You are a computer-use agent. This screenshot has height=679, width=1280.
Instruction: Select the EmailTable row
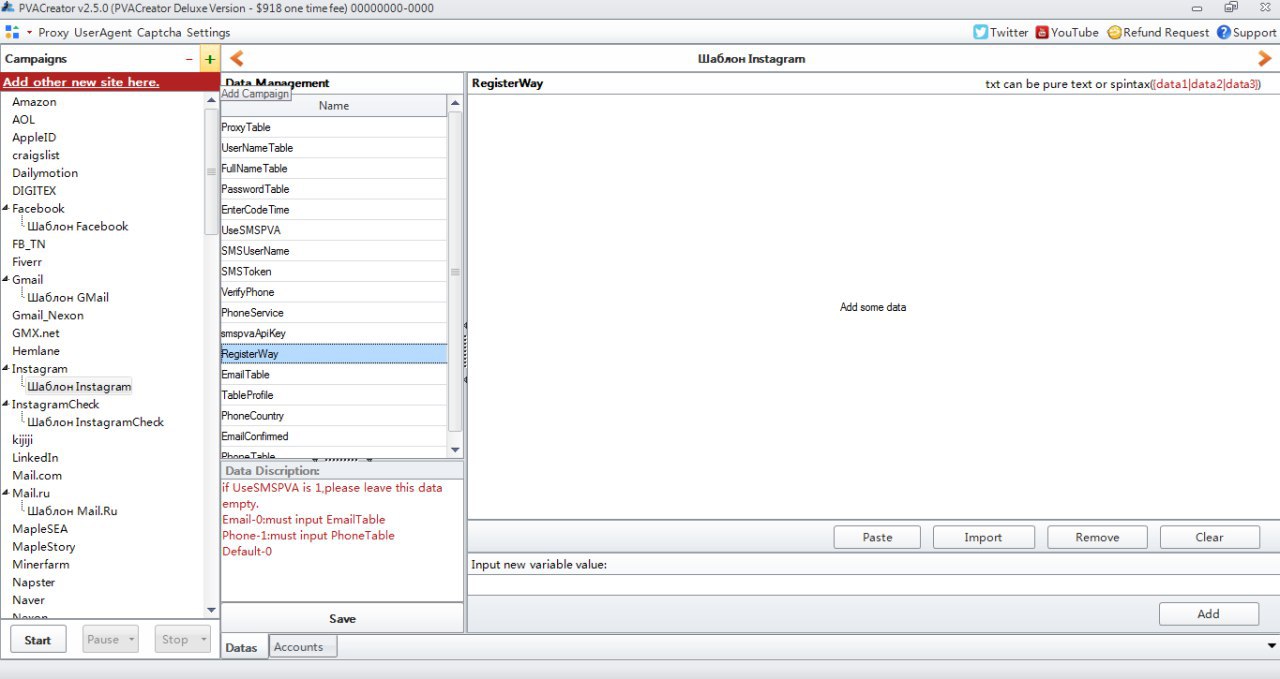334,374
